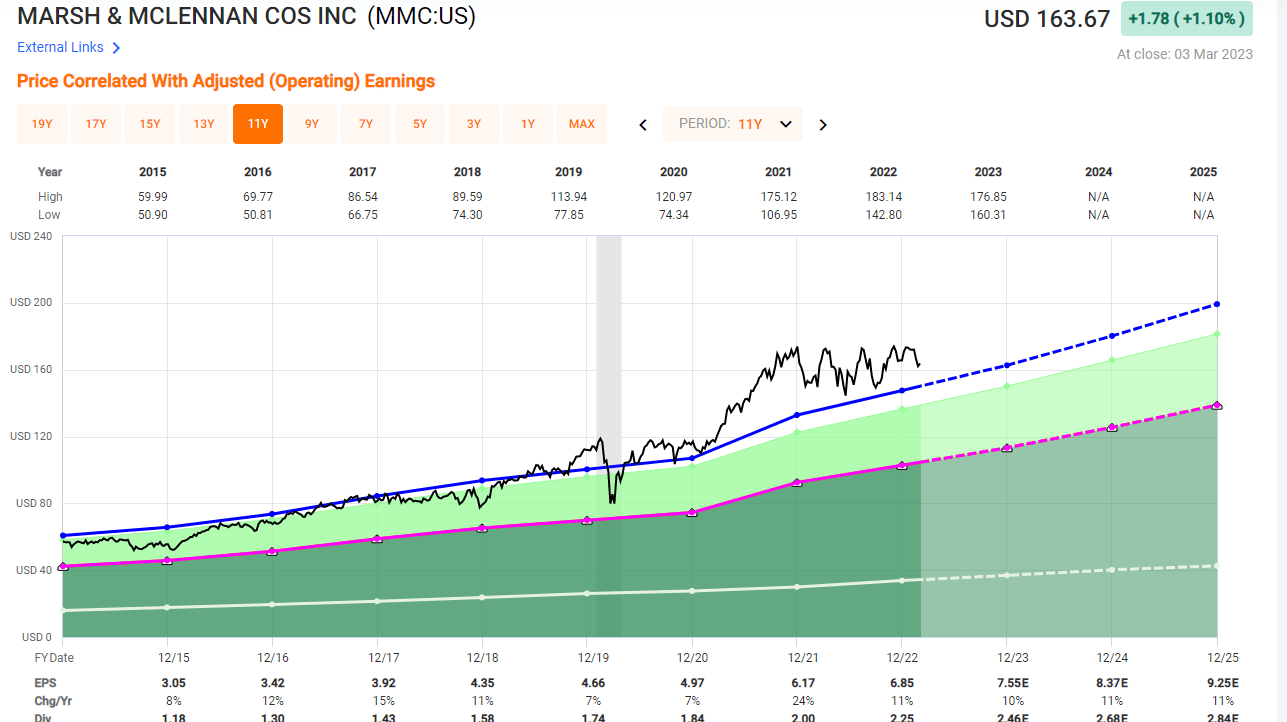Go to next period with right arrow
The height and width of the screenshot is (722, 1287).
point(823,125)
